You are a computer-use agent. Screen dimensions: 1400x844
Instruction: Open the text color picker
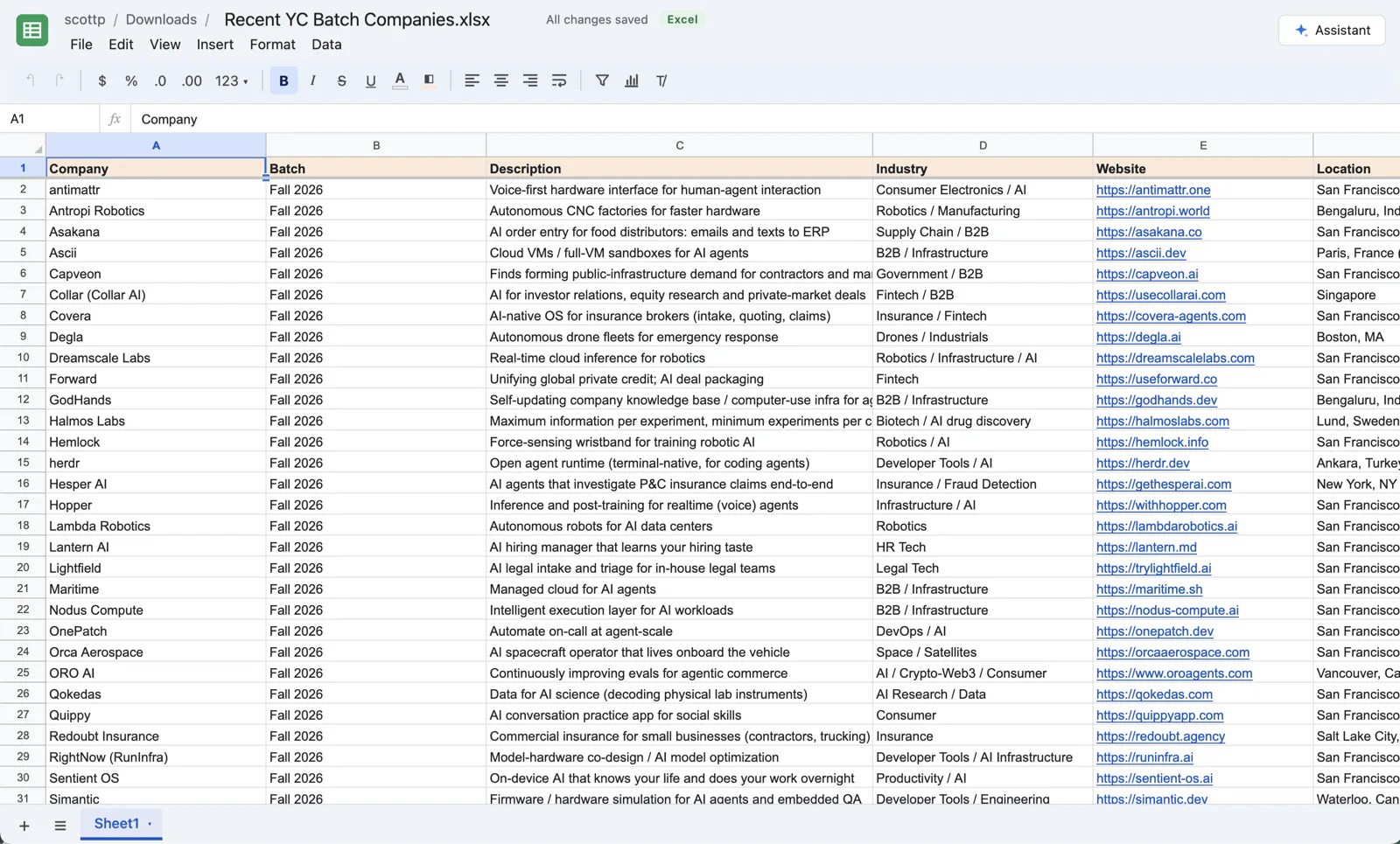[400, 80]
